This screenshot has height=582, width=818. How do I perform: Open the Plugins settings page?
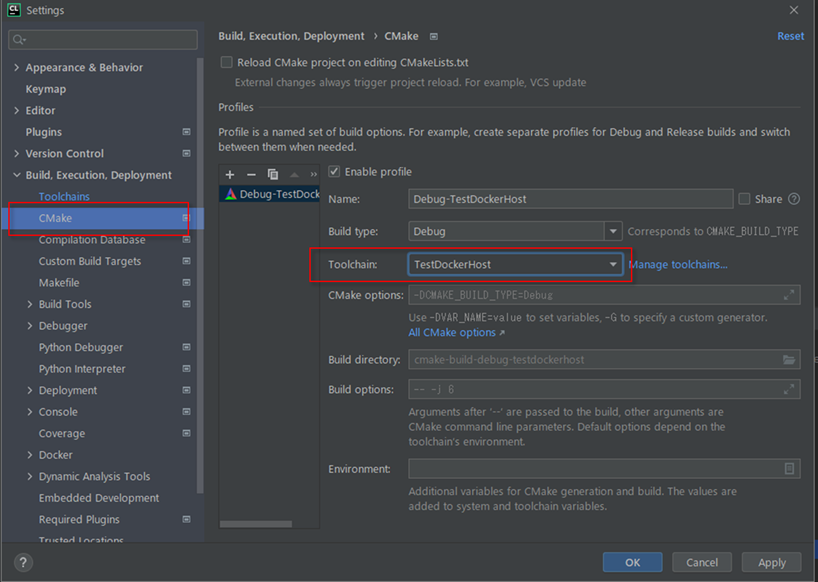[44, 132]
